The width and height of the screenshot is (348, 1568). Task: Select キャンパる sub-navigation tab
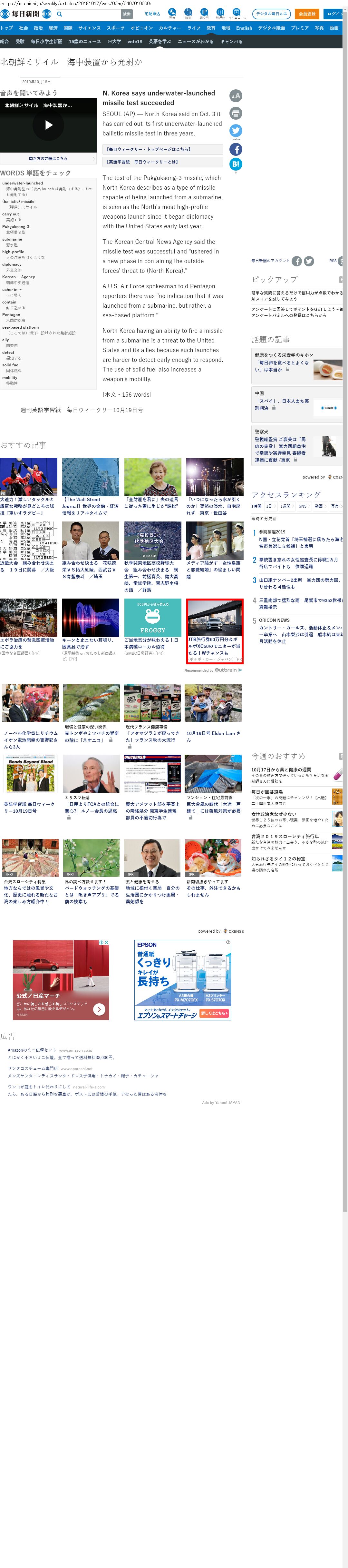click(231, 41)
